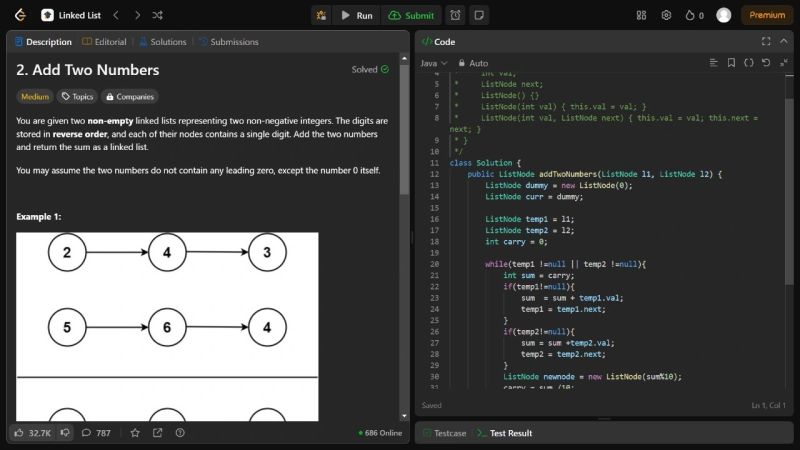This screenshot has height=450, width=800.
Task: Expand the Companies tag
Action: pos(130,96)
